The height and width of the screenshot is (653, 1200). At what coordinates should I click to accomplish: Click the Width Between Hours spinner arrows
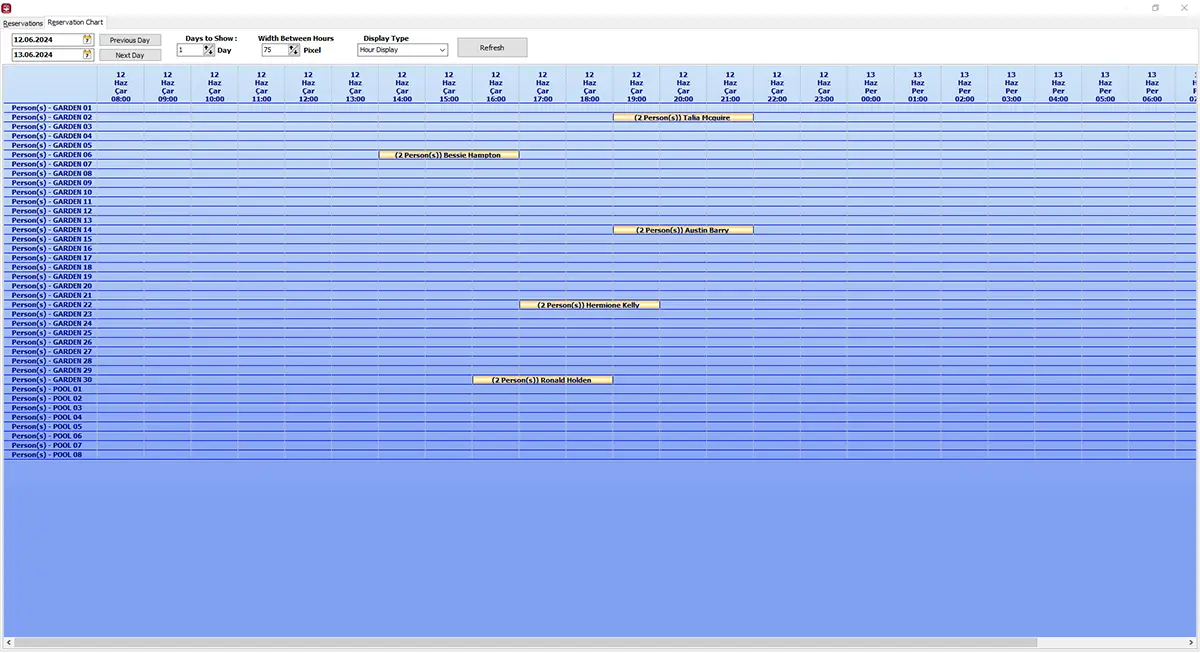coord(294,50)
